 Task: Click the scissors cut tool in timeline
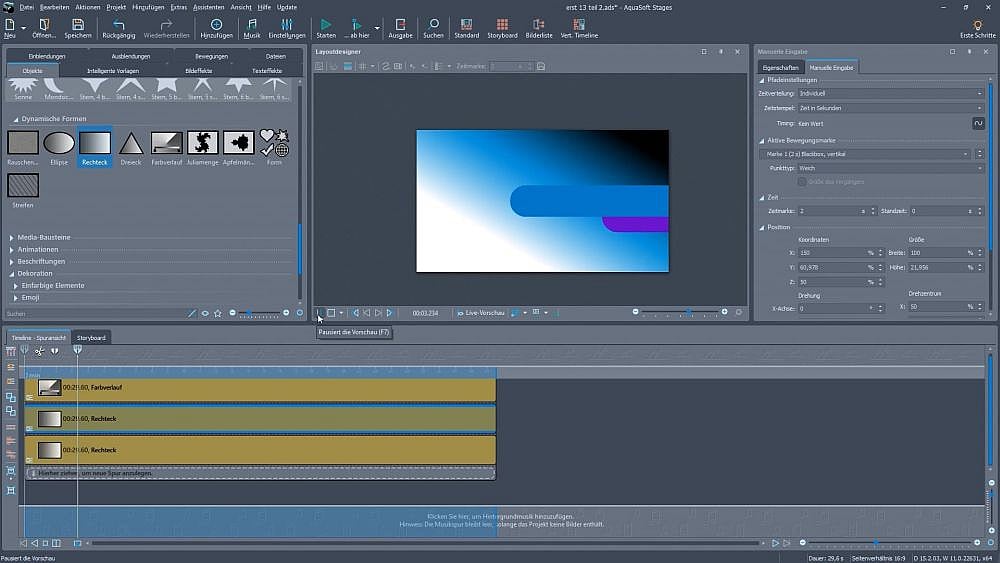pos(39,351)
